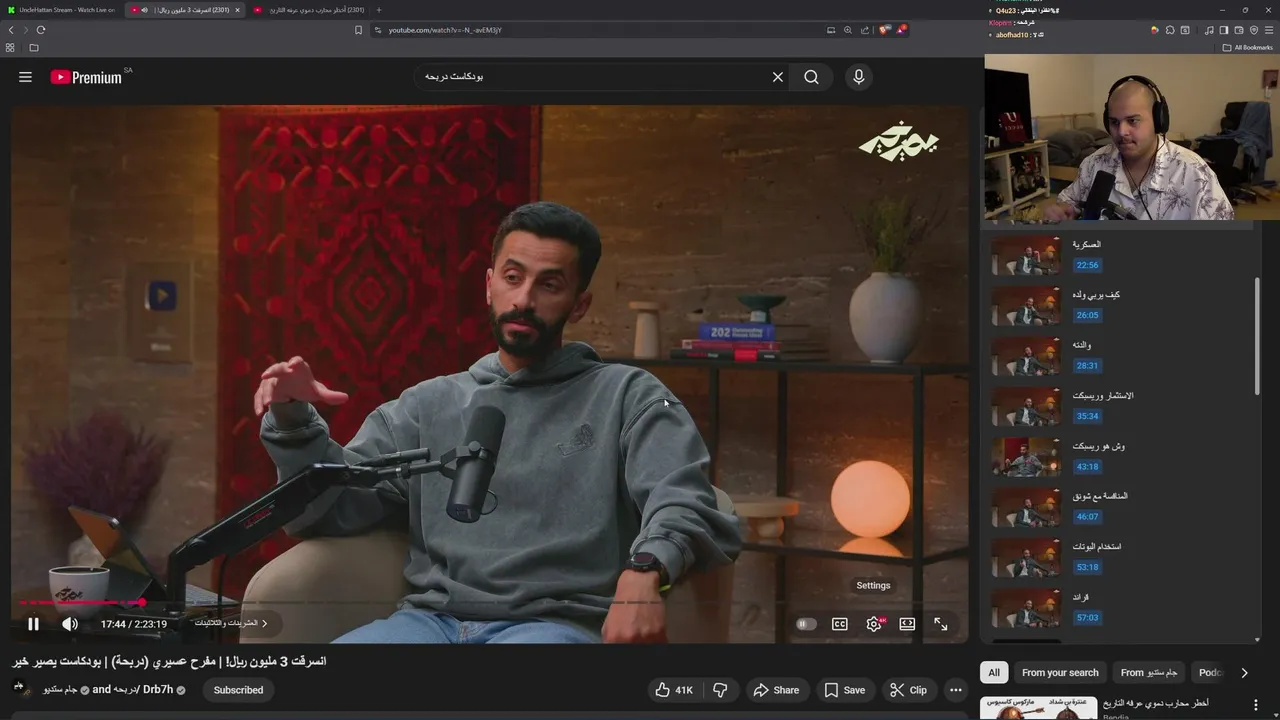Viewport: 1280px width, 720px height.
Task: Open the browser zoom magnifier icon
Action: pos(848,30)
